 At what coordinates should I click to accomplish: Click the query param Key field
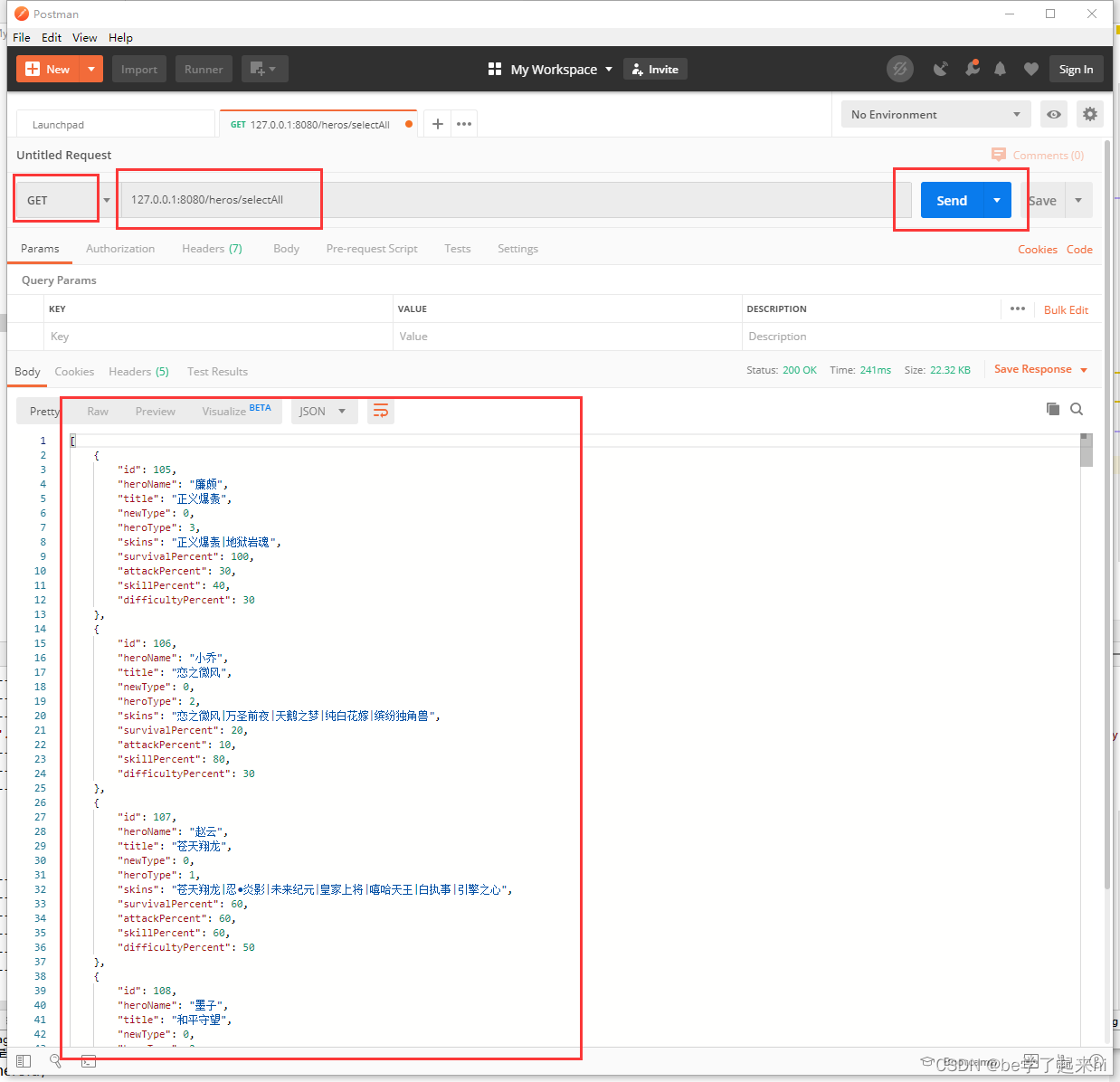[x=218, y=337]
